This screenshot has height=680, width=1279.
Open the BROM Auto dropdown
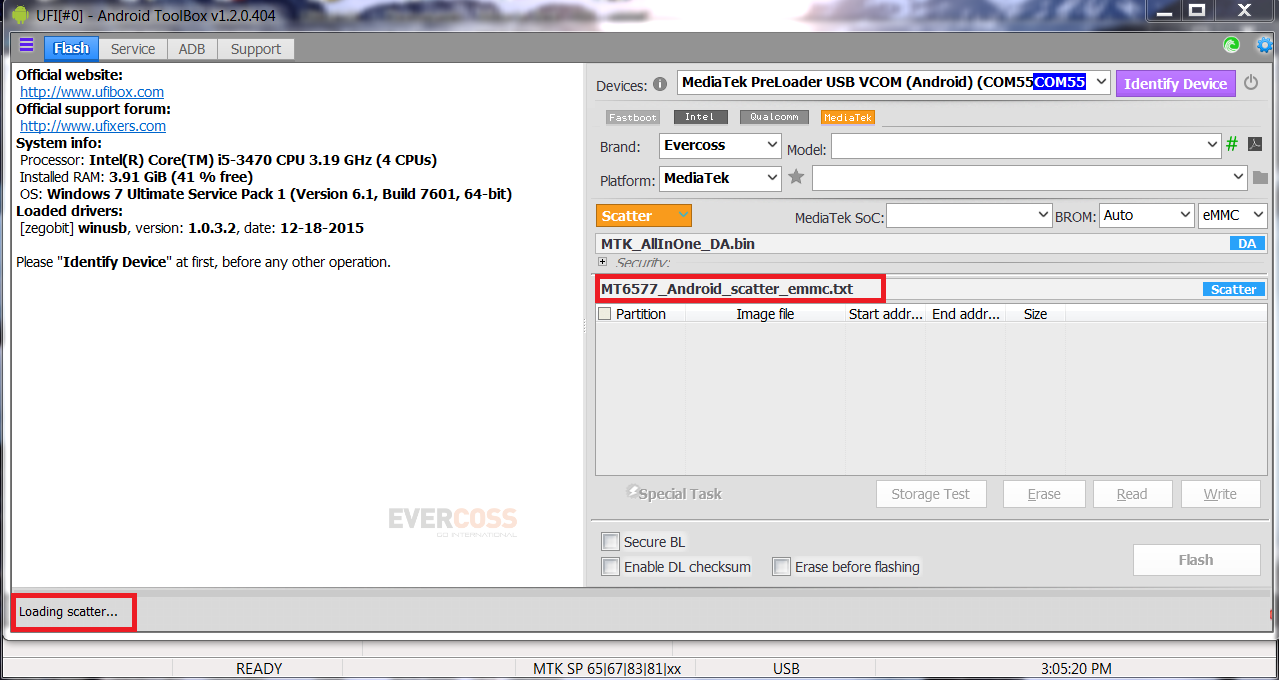pos(1146,215)
